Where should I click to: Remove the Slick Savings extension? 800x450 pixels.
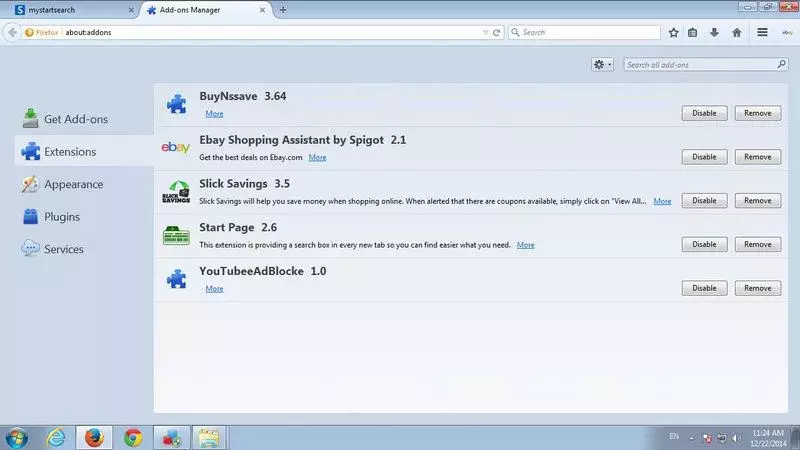[758, 201]
